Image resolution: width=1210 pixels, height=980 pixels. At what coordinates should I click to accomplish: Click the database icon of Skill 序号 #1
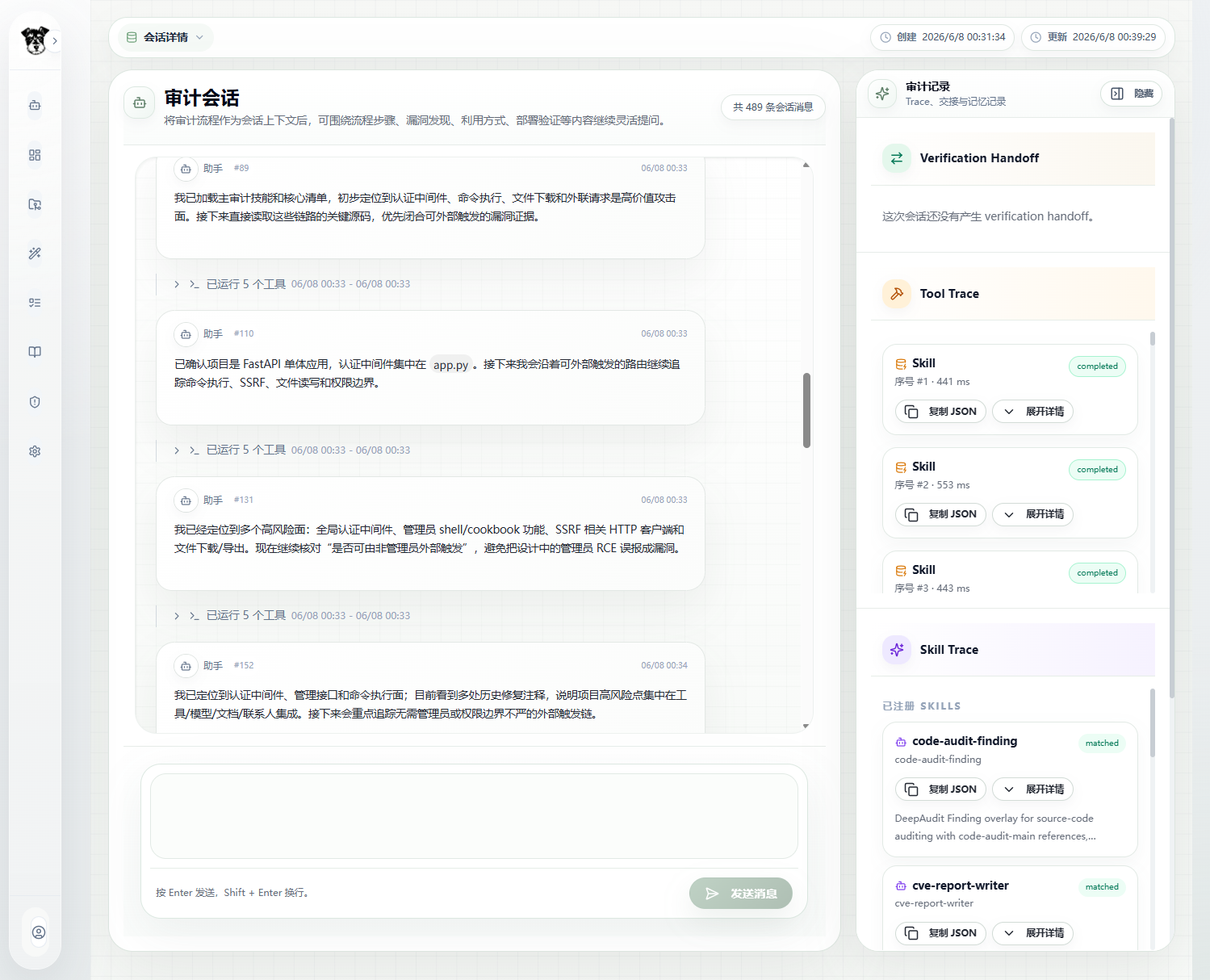point(901,364)
